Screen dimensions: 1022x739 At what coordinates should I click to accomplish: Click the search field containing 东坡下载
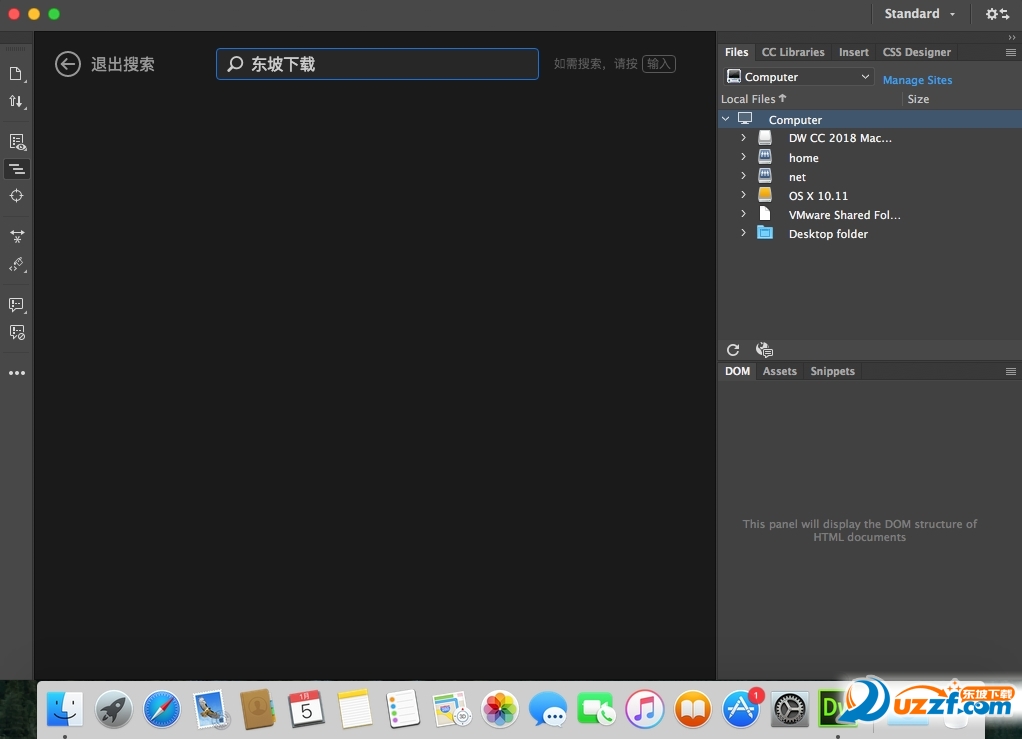pos(377,64)
